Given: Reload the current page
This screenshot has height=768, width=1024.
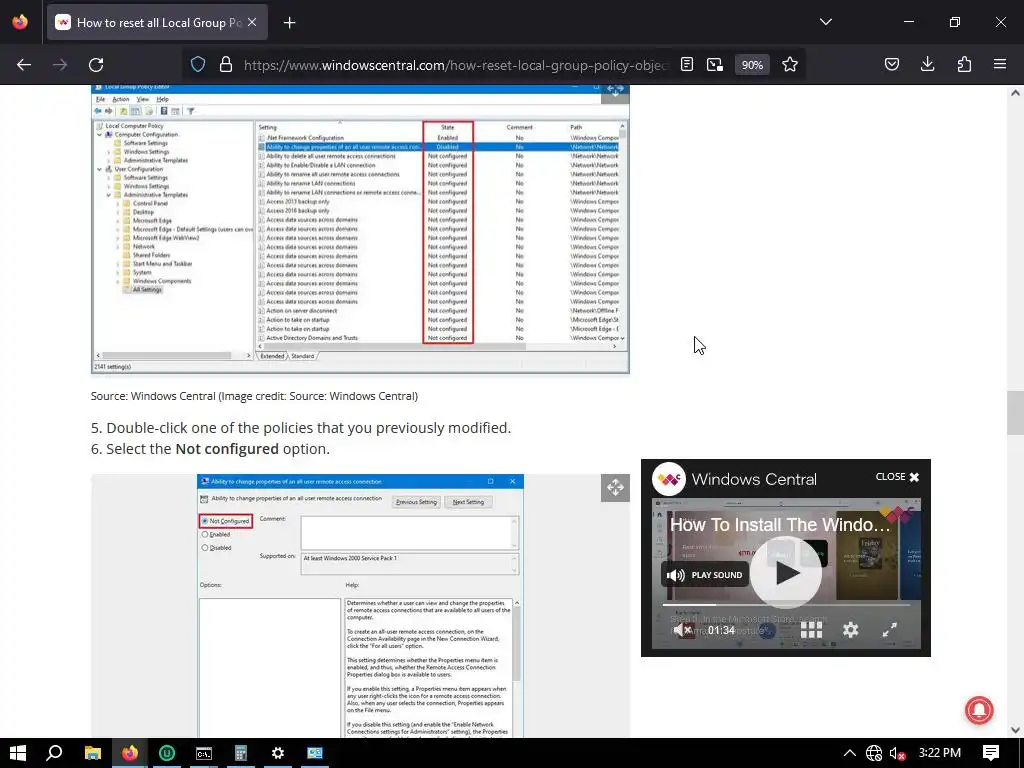Looking at the screenshot, I should click(96, 65).
